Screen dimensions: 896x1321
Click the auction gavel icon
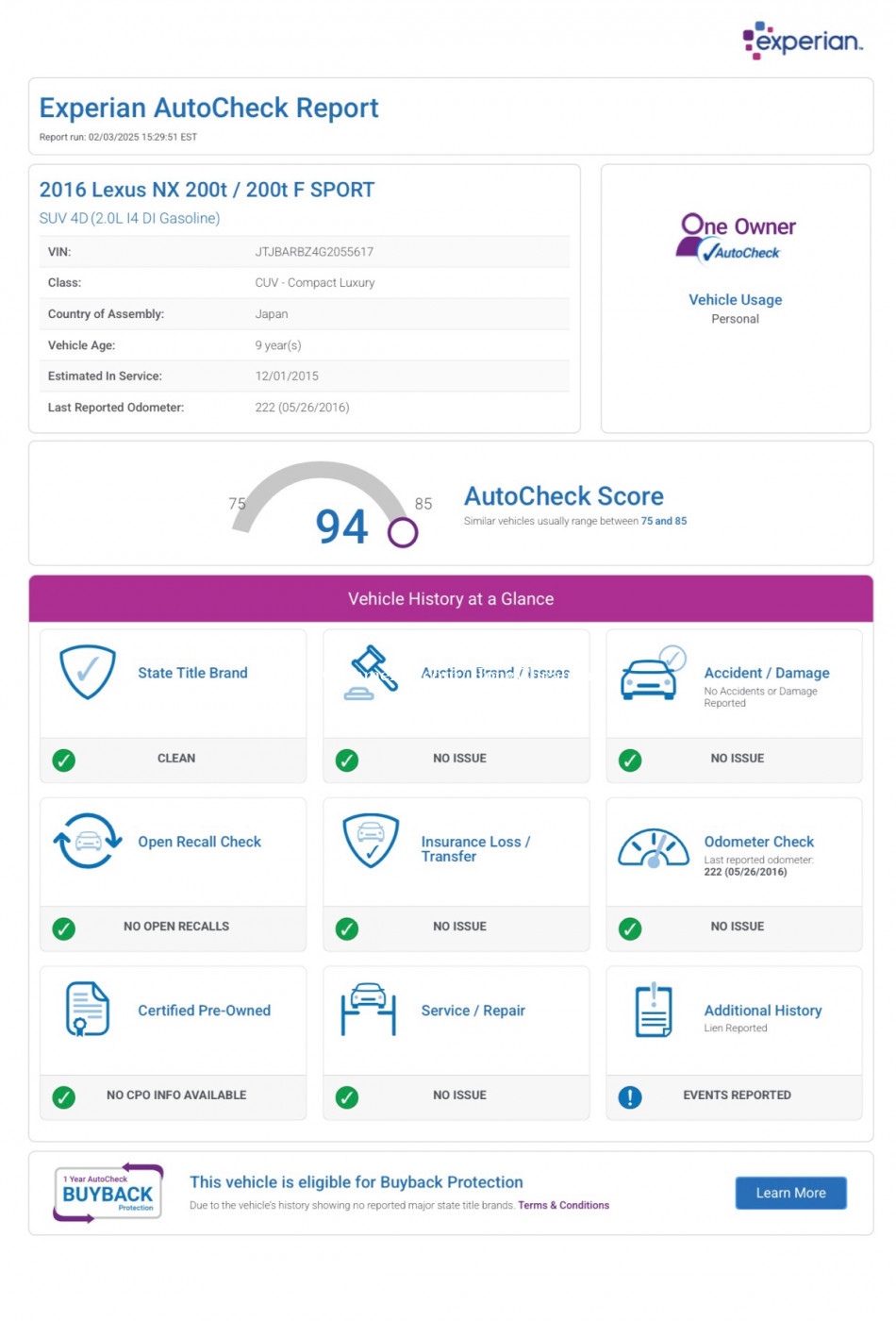(370, 673)
